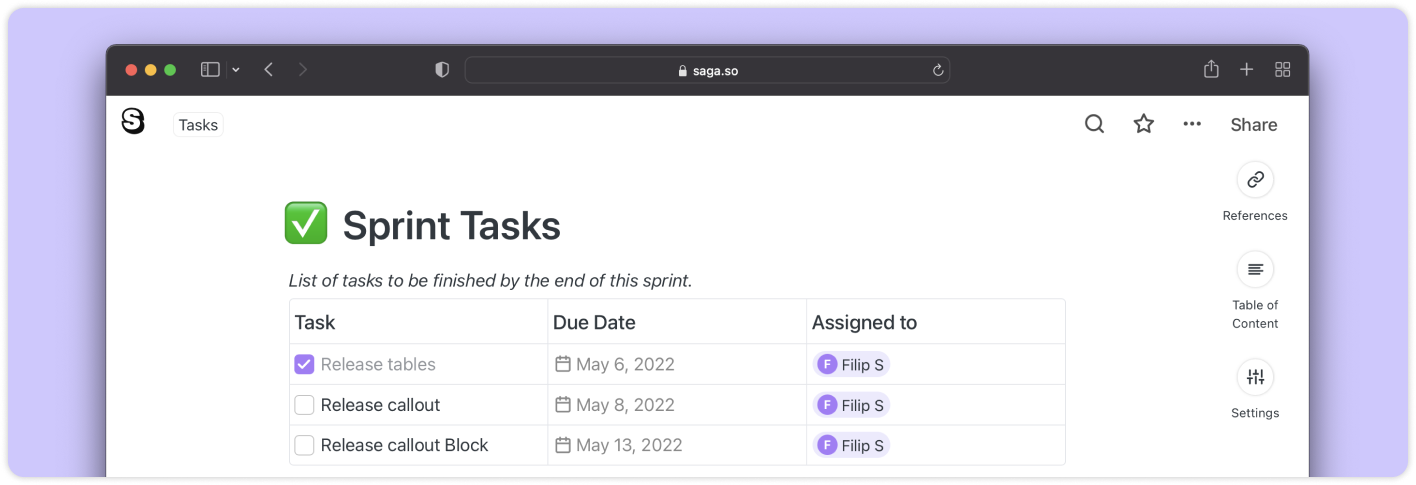Show browser tab overview grid icon

1282,70
